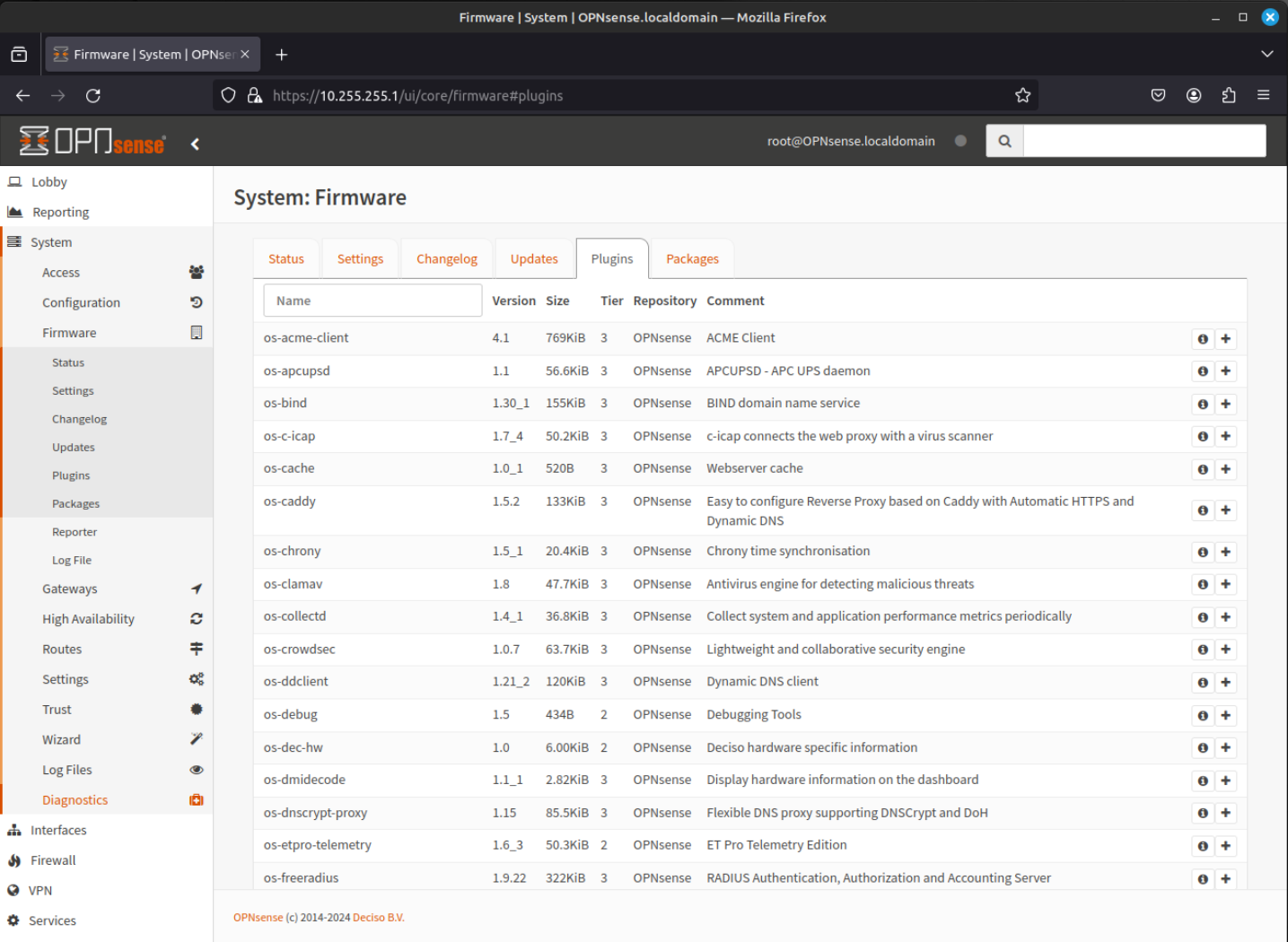Viewport: 1288px width, 942px height.
Task: Click the os-freeradius plugin name
Action: click(x=301, y=878)
